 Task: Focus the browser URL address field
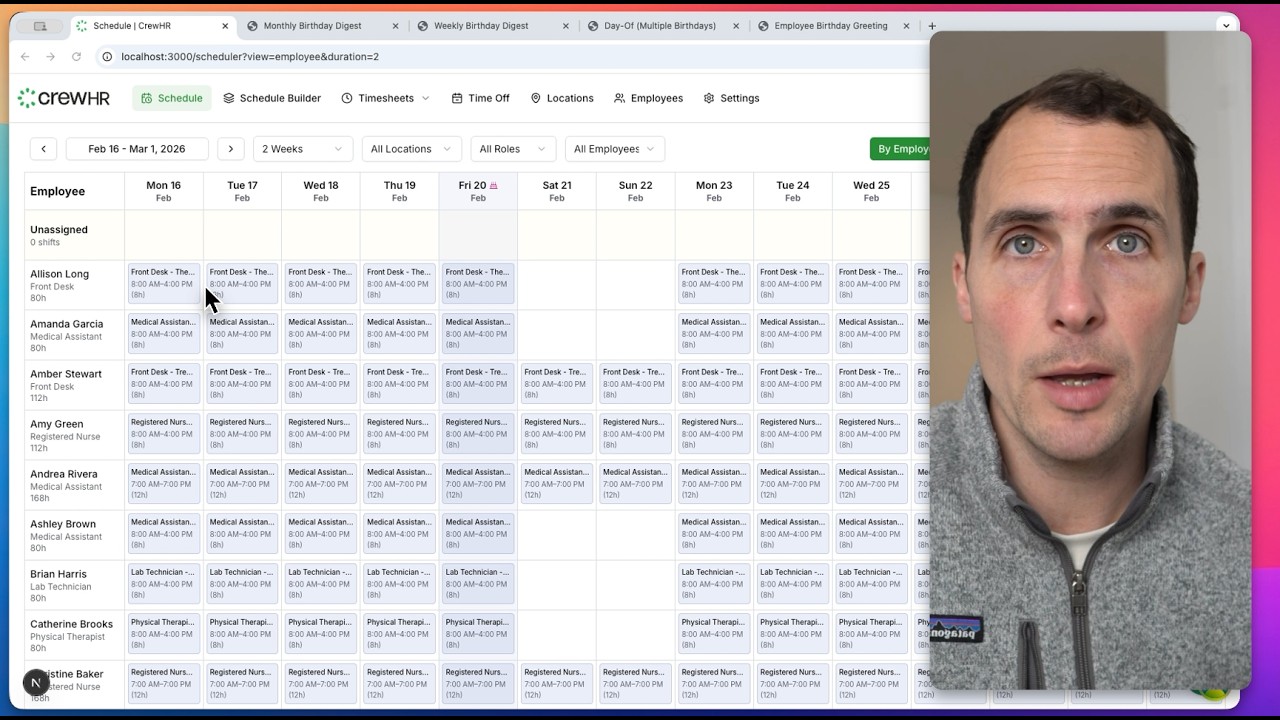coord(520,57)
